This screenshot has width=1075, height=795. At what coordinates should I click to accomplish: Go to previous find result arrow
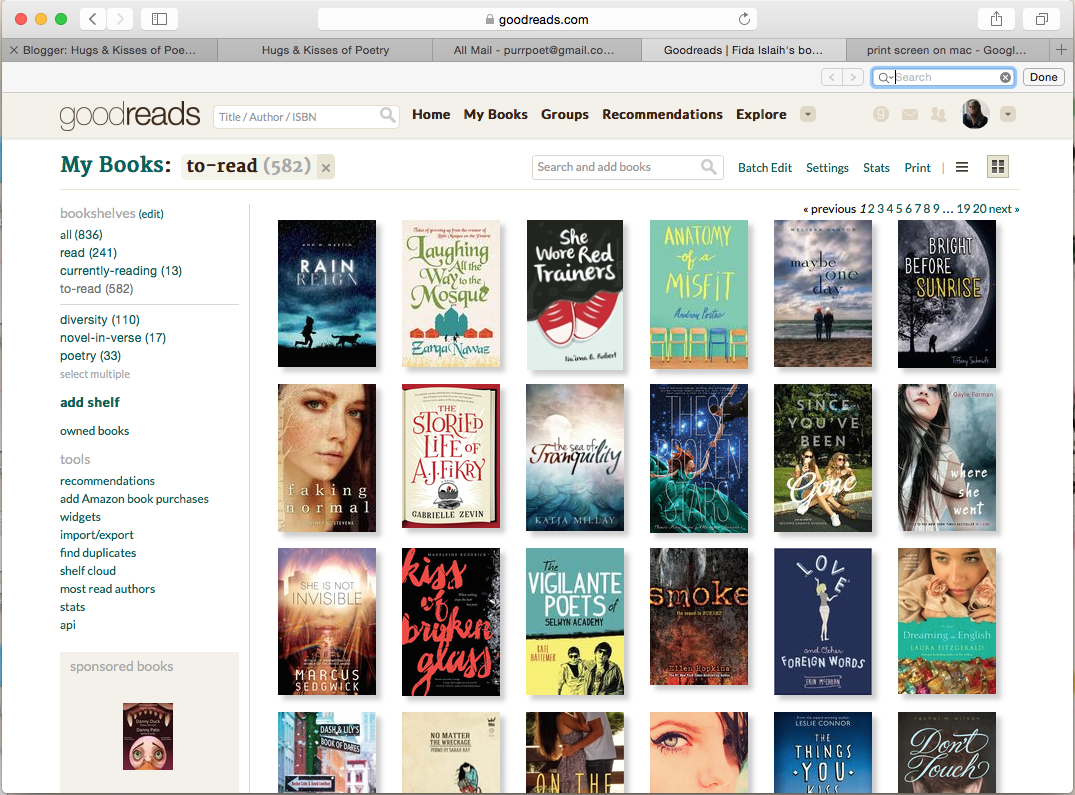832,77
